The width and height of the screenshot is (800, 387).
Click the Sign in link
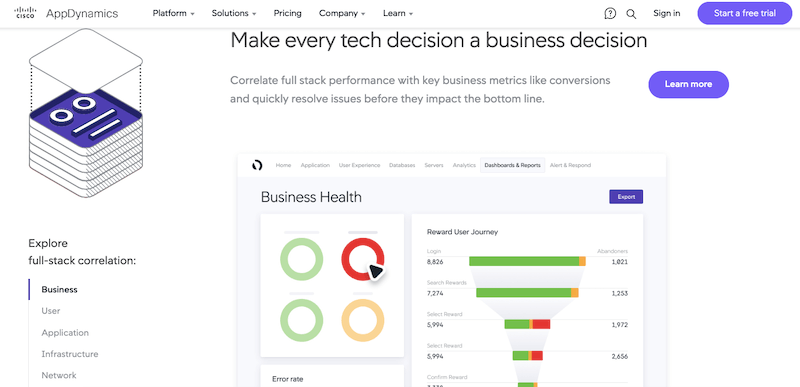pyautogui.click(x=666, y=13)
